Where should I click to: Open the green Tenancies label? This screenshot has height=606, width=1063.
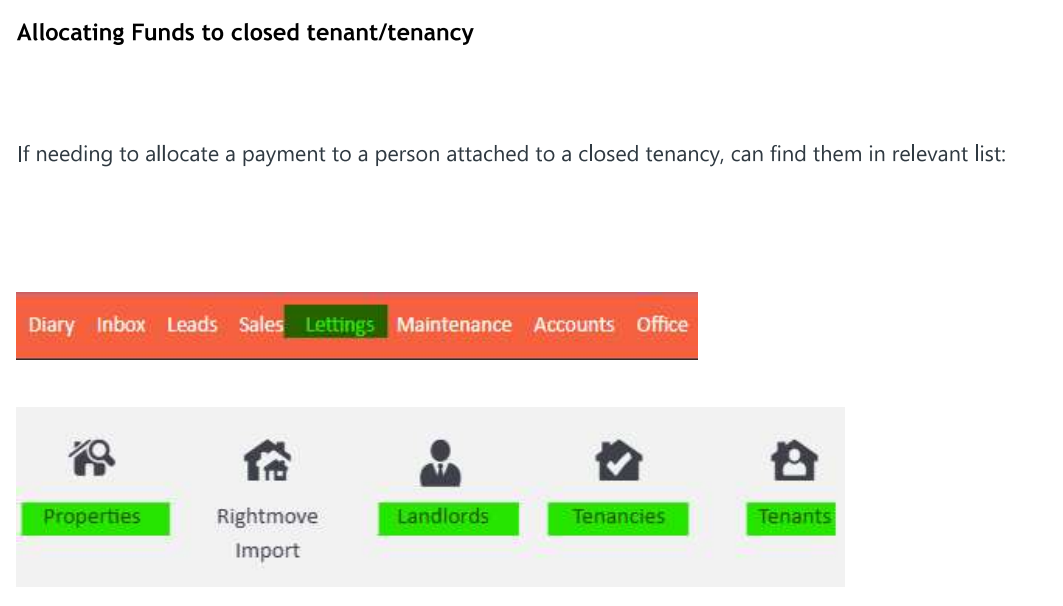[618, 517]
